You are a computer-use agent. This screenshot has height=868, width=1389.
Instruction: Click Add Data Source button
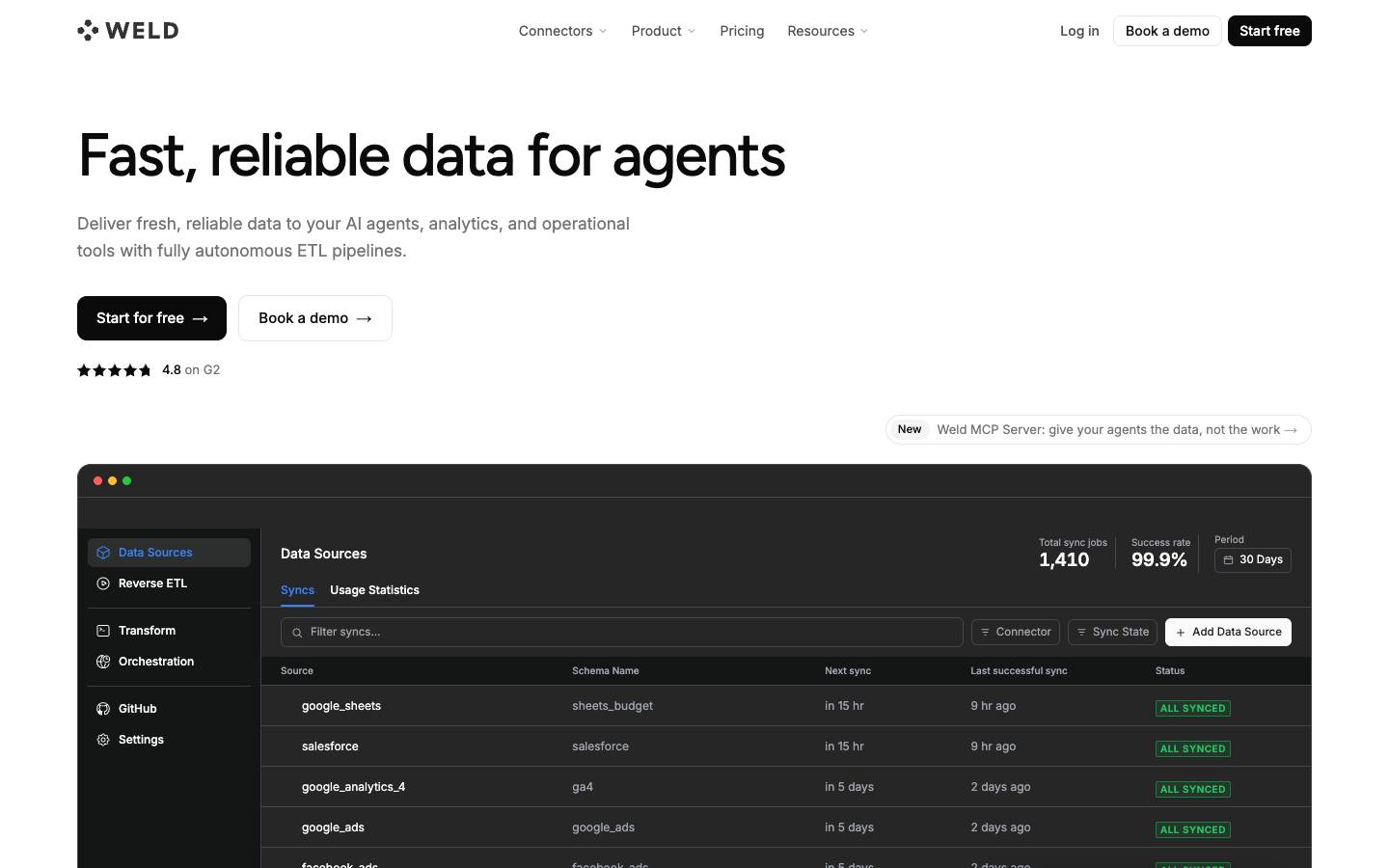pyautogui.click(x=1228, y=632)
